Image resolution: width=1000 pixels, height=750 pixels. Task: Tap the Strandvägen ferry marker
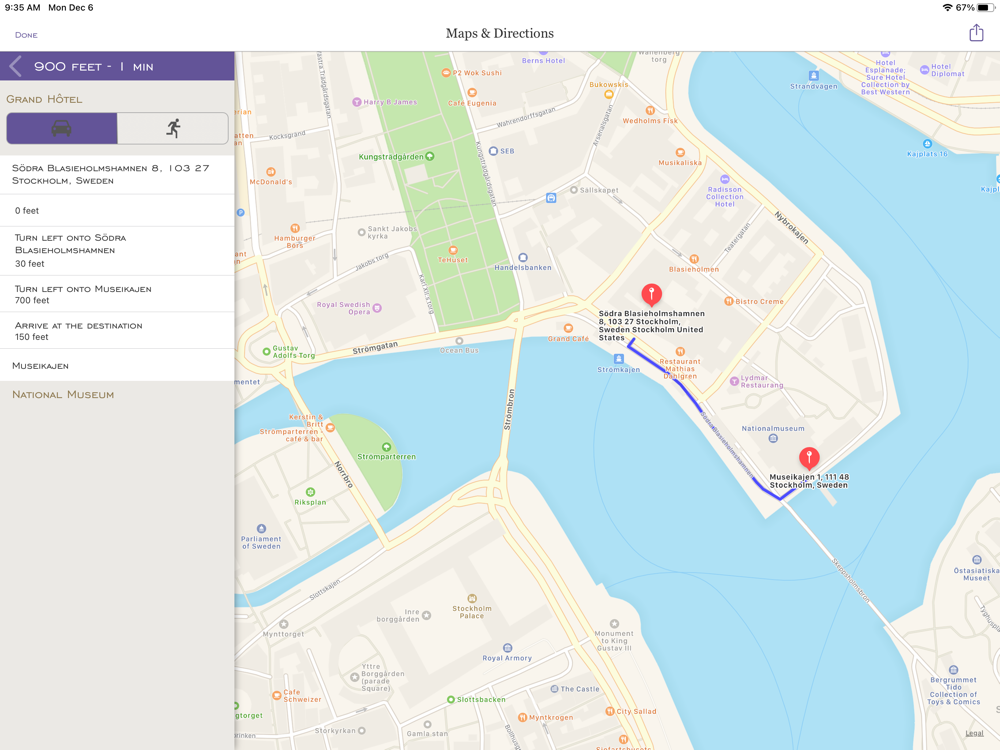tap(813, 76)
